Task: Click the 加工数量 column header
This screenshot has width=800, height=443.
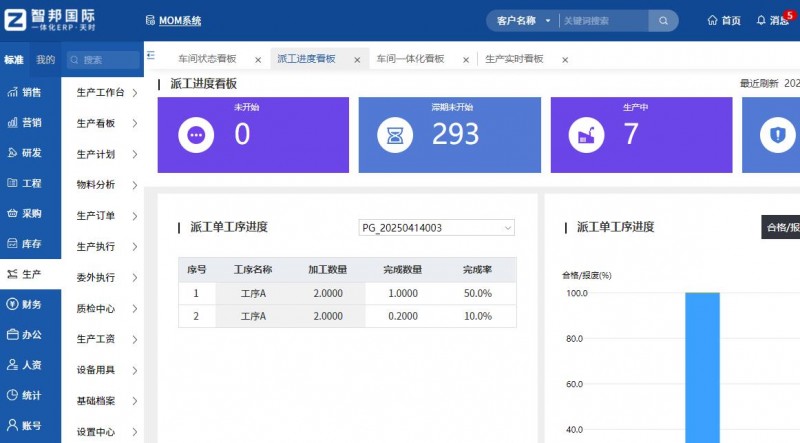Action: pos(328,269)
